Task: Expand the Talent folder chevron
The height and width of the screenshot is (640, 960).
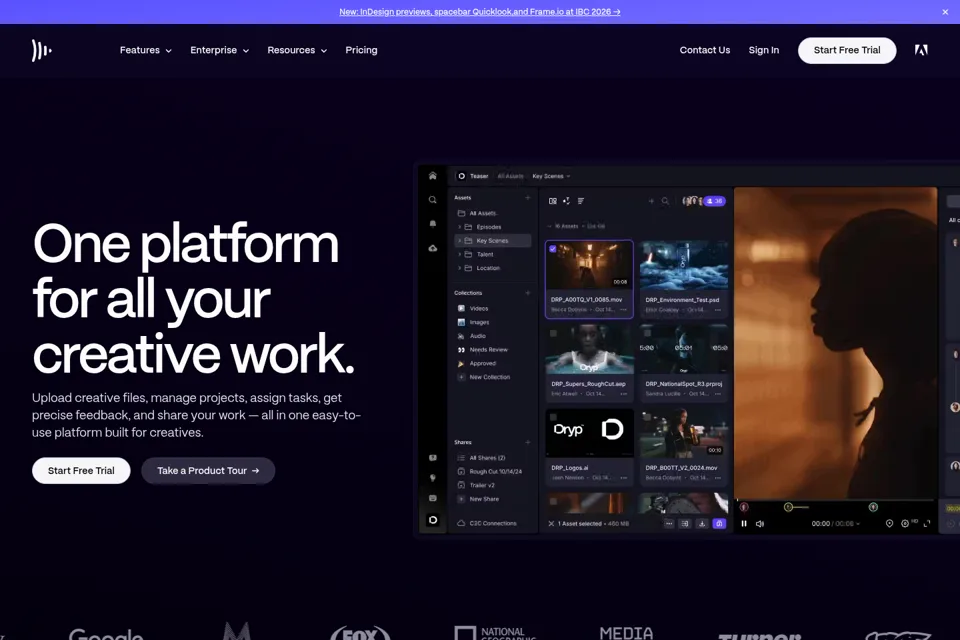Action: pyautogui.click(x=460, y=254)
